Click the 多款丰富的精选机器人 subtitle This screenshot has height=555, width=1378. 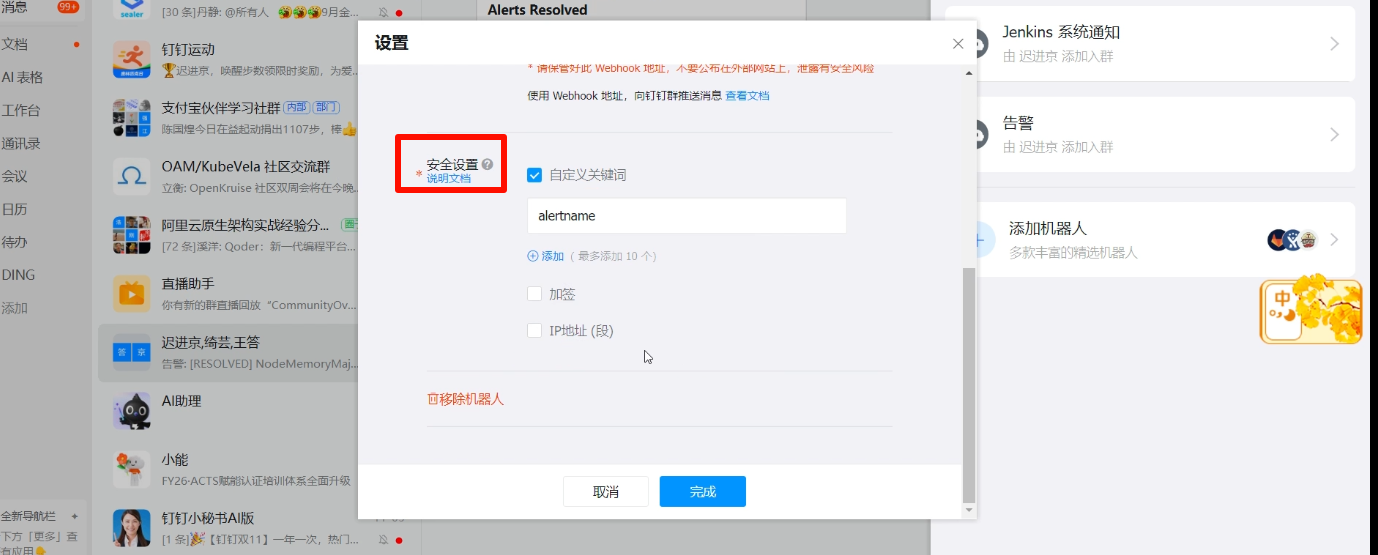pos(1073,253)
